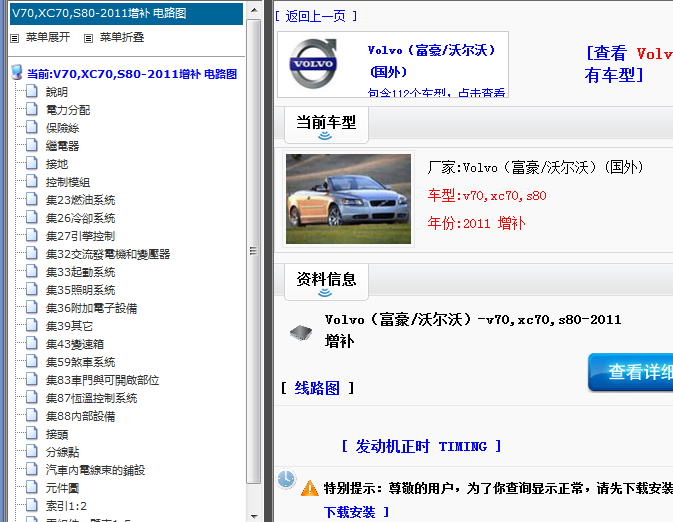673x522 pixels.
Task: Click 菜单展开 to expand all menu items
Action: tap(48, 38)
